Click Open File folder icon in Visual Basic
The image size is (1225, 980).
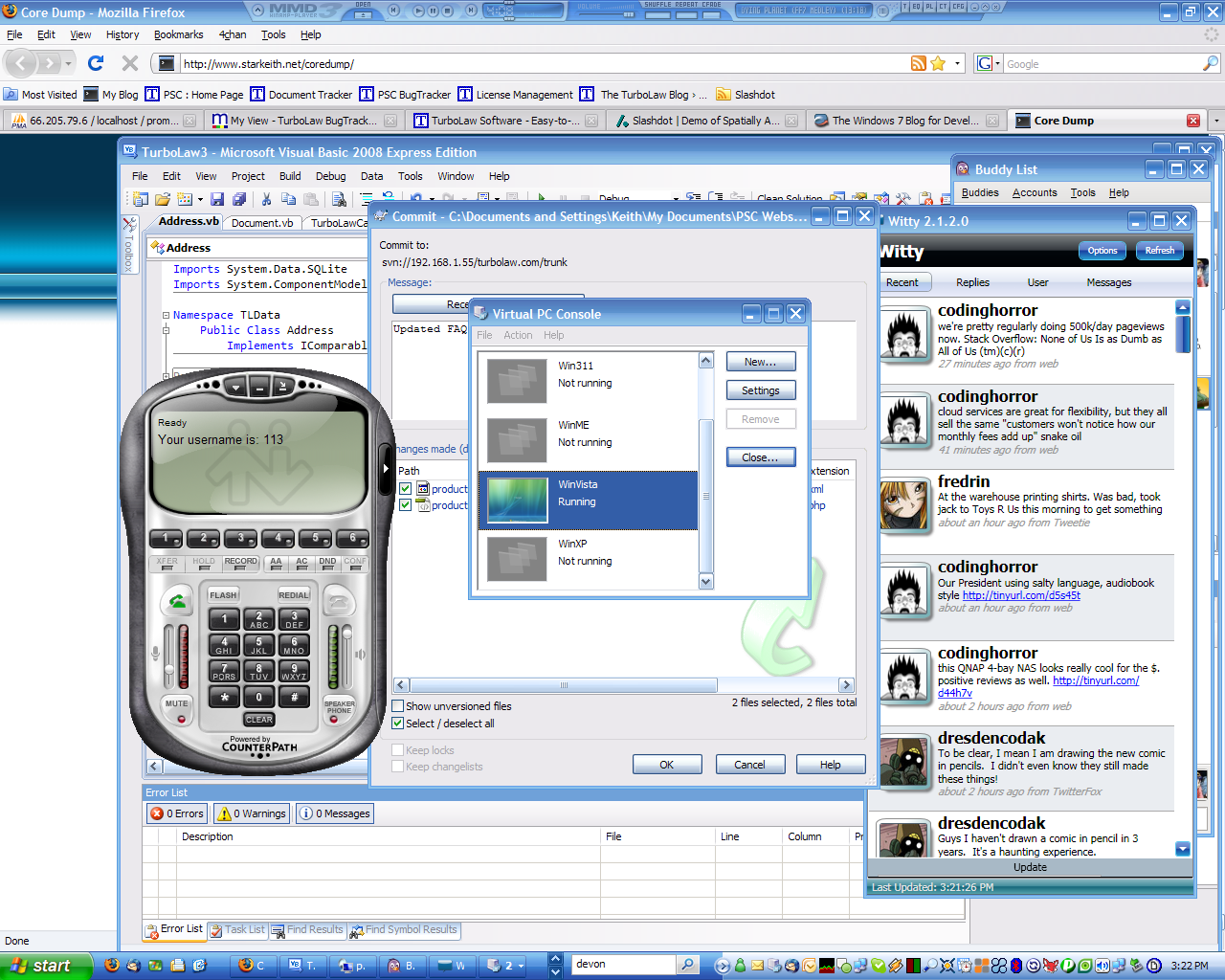tap(163, 199)
